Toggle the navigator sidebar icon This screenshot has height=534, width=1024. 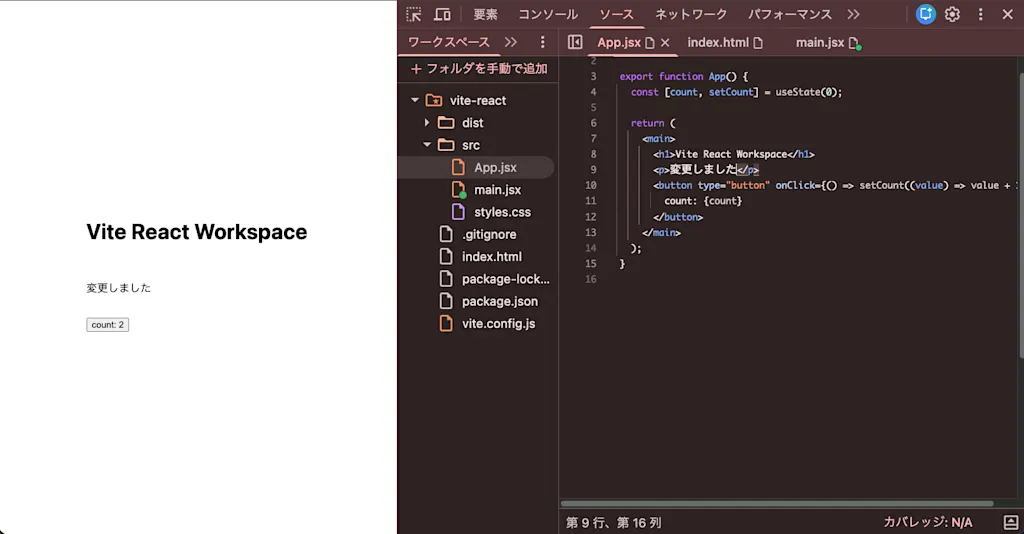575,42
